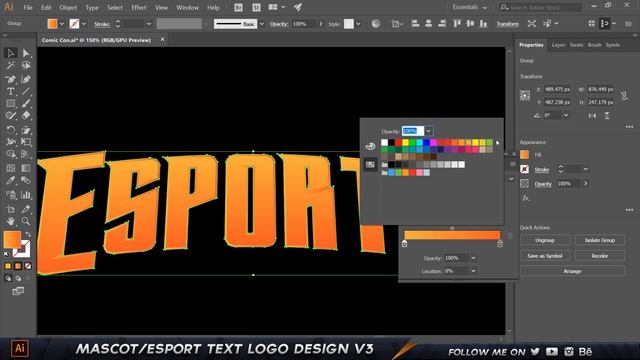The image size is (640, 360).
Task: Pick the Gradient tool
Action: (26, 168)
